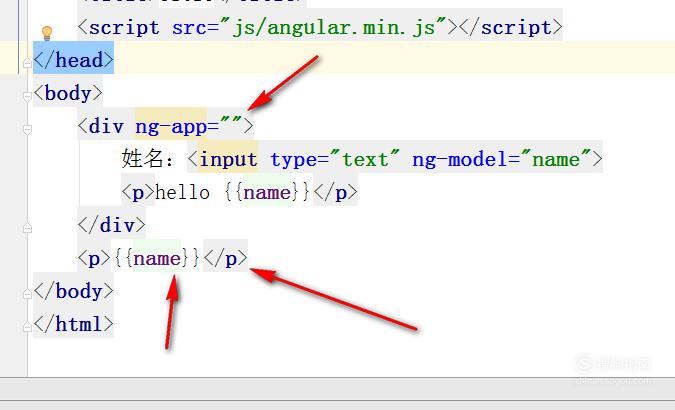The image size is (675, 410).
Task: Click the word hello in the paragraph
Action: [183, 192]
